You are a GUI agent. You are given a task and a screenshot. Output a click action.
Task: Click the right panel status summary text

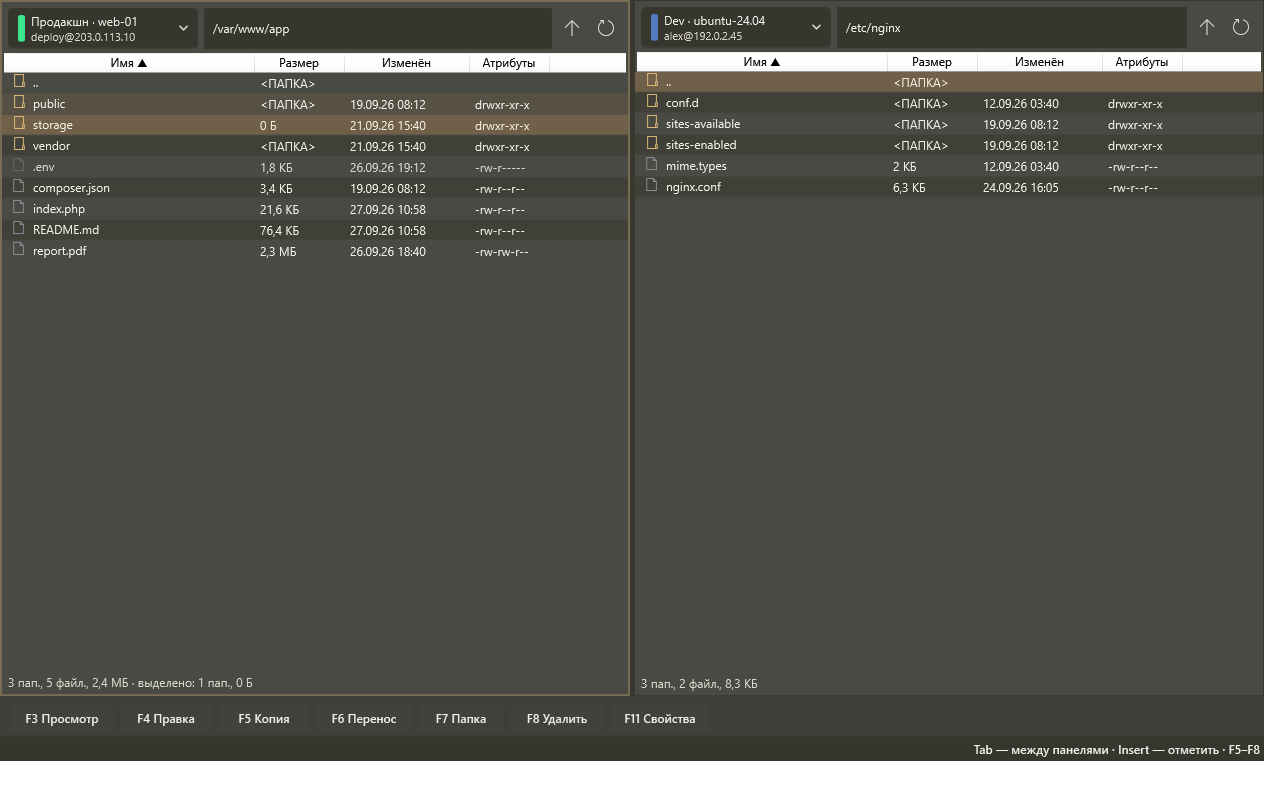(699, 684)
